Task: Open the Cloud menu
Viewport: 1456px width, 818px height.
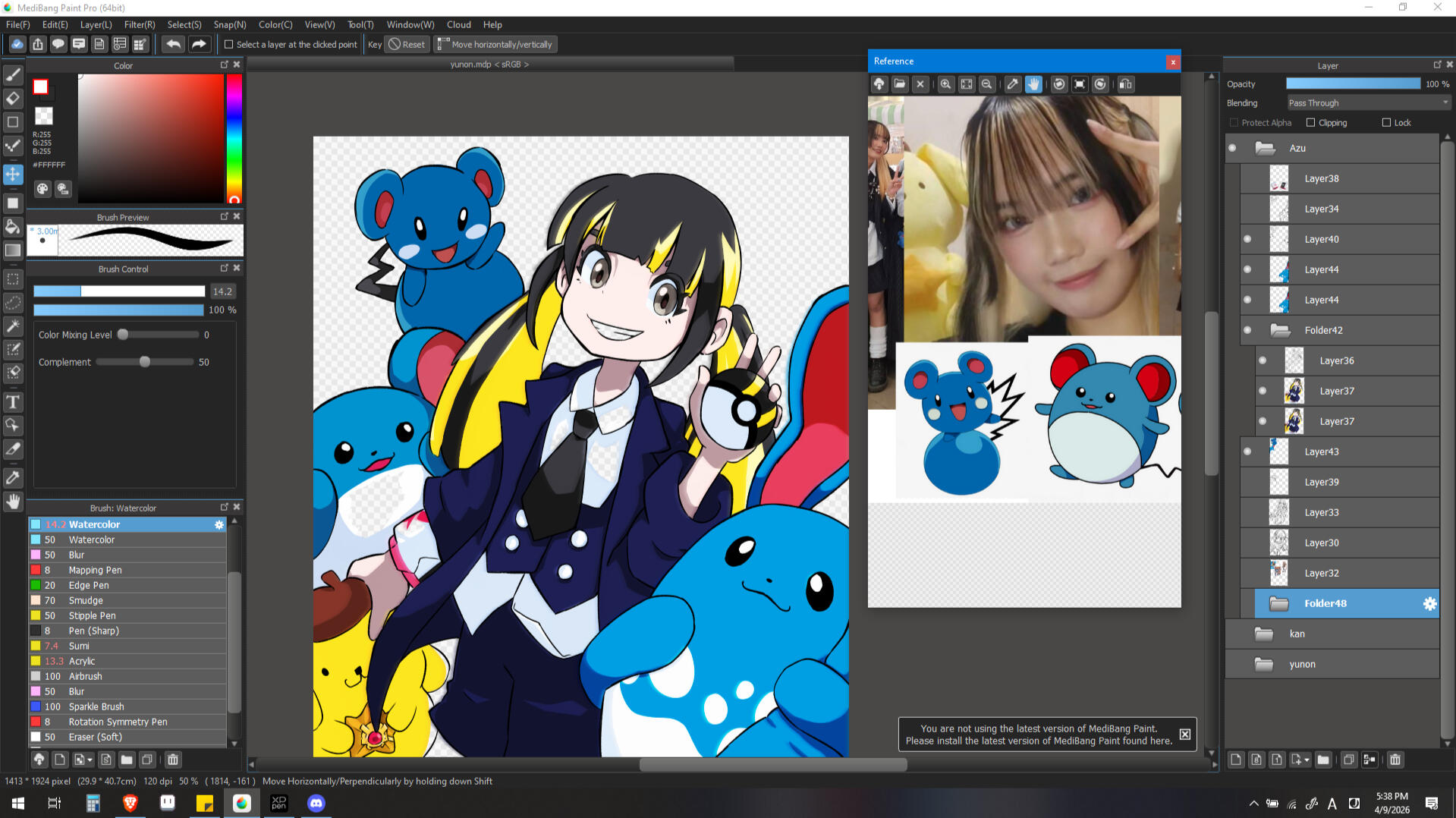Action: 458,24
